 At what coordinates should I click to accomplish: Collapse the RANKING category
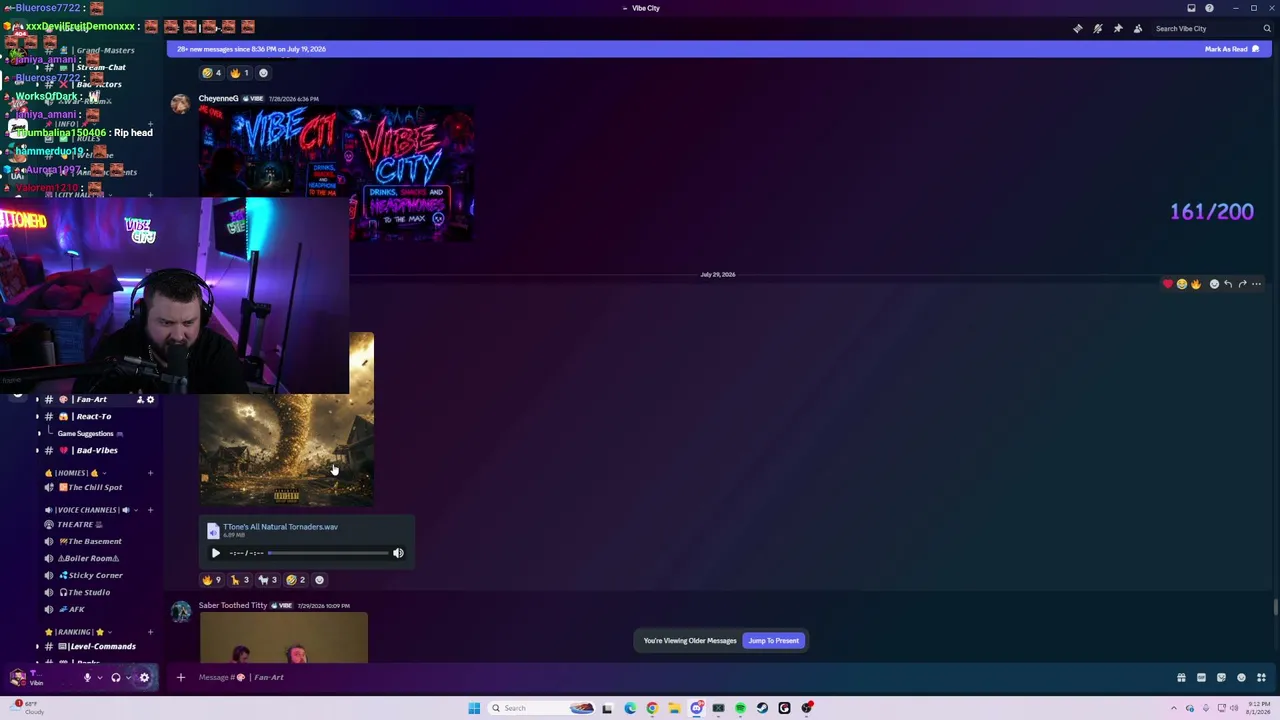(x=79, y=632)
